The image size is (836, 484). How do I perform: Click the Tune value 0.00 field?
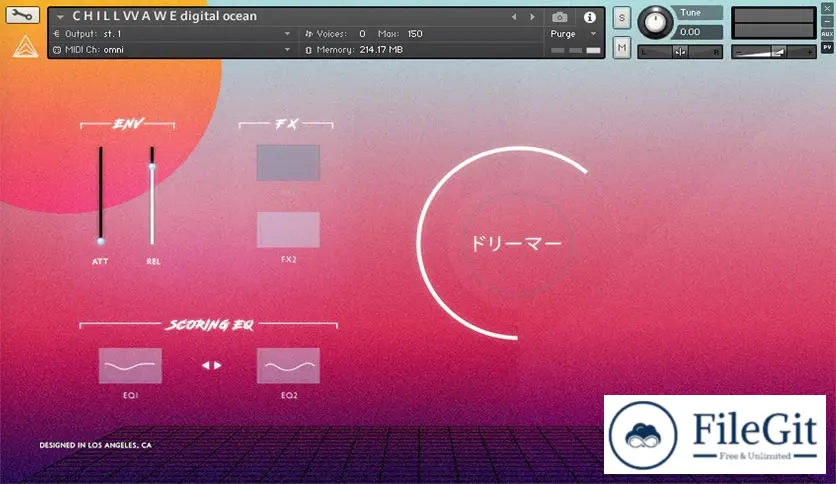click(x=697, y=32)
